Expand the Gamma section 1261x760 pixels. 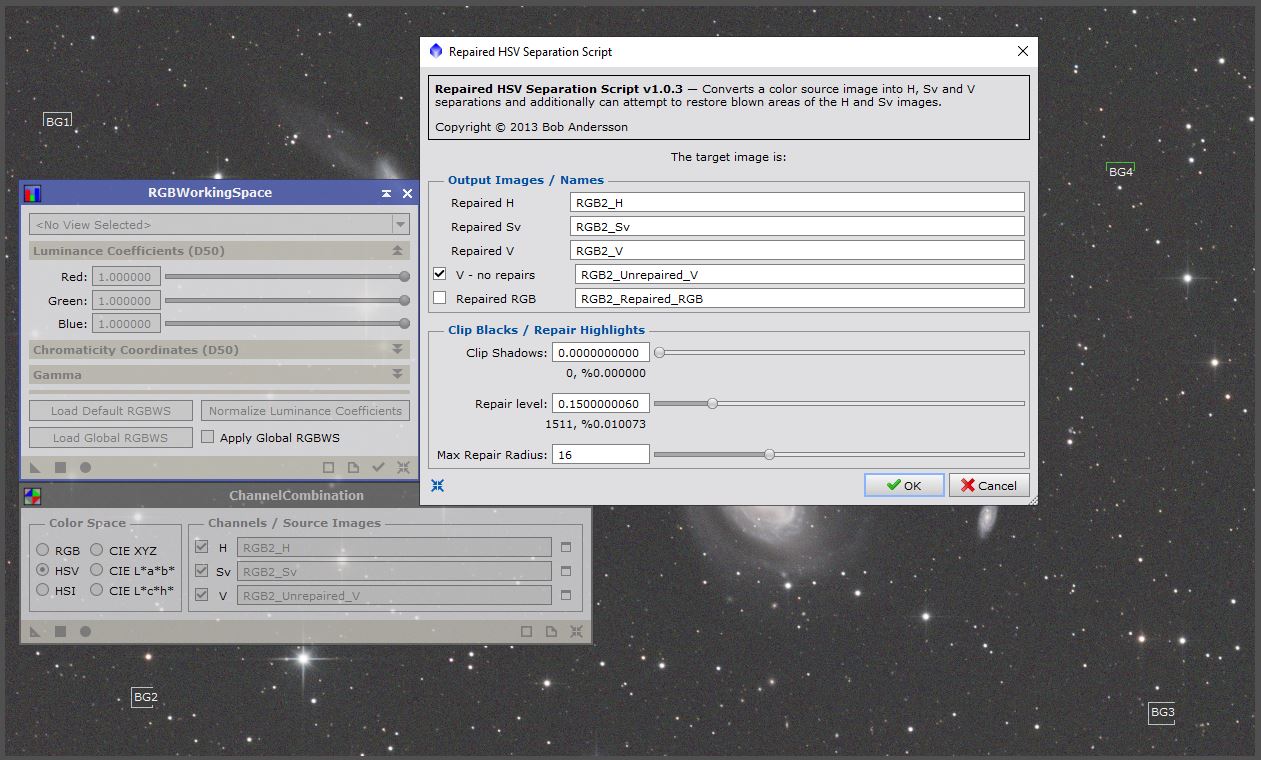(397, 375)
